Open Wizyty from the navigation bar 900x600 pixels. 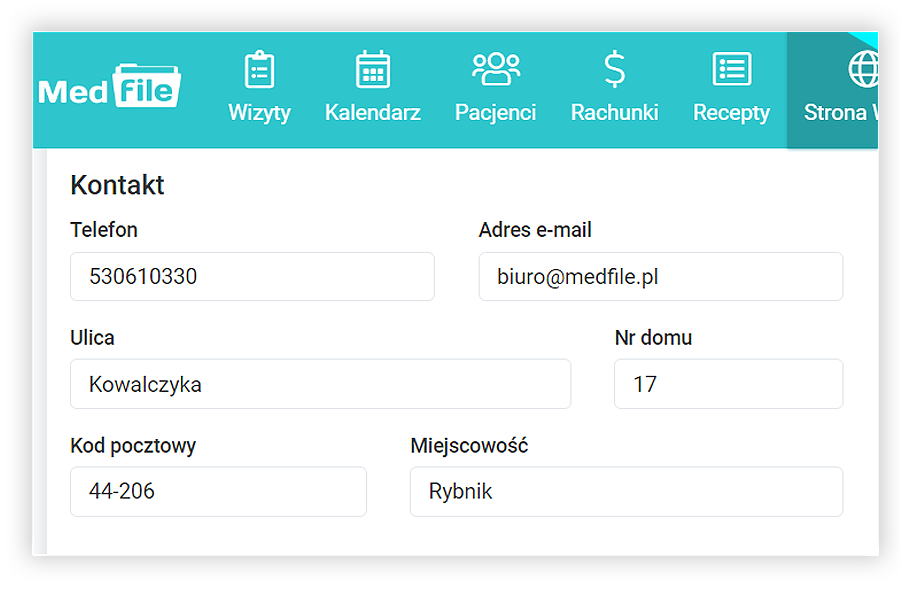(260, 112)
